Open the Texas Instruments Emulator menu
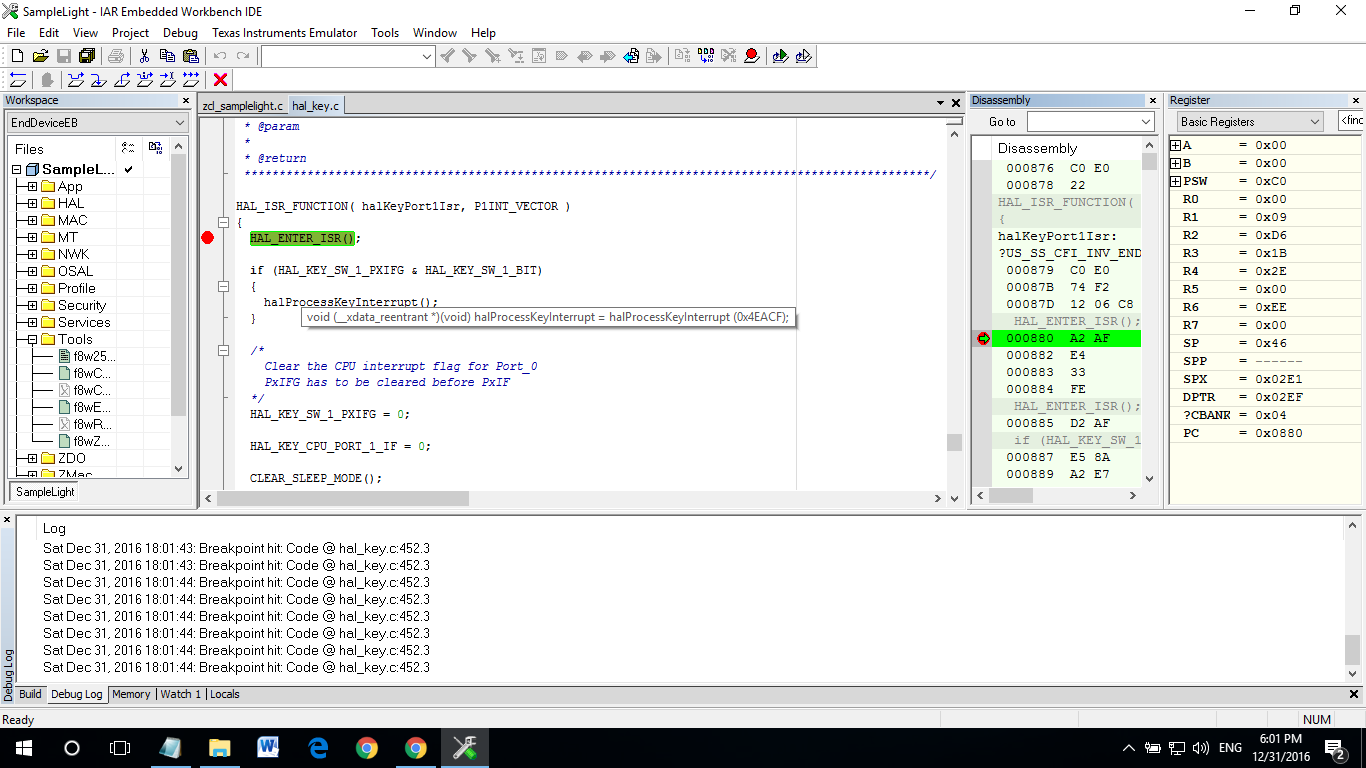This screenshot has height=768, width=1366. point(284,33)
